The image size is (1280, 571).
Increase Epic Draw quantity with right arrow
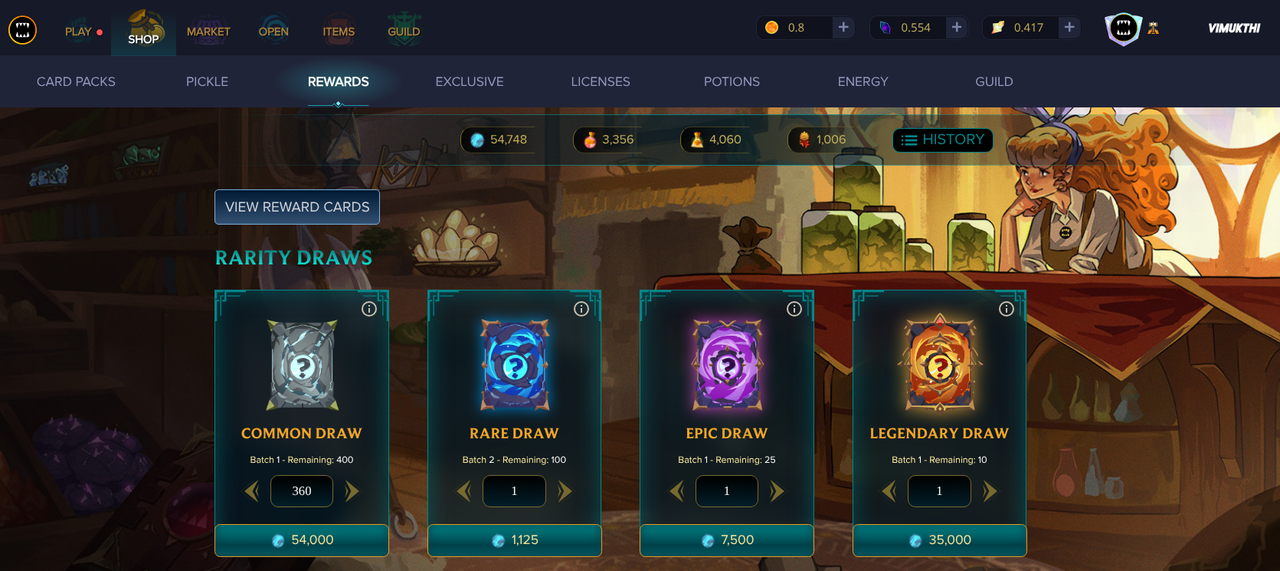coord(777,491)
